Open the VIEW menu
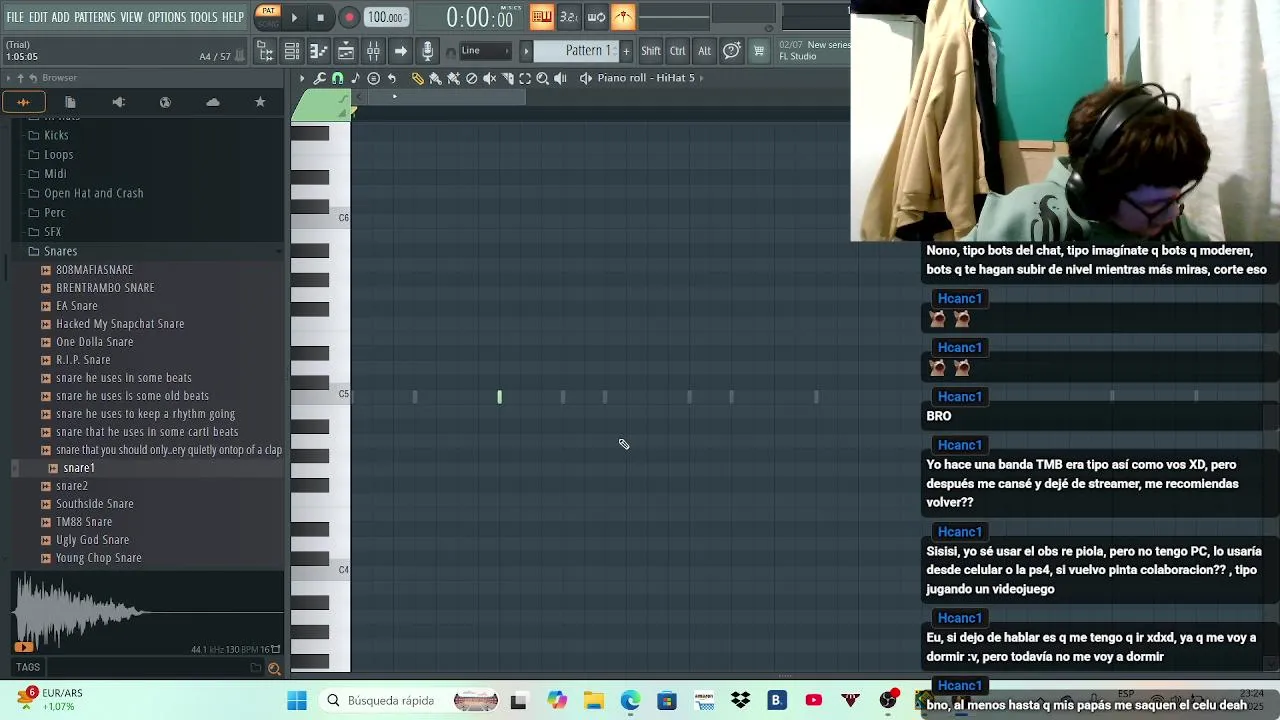 (132, 18)
